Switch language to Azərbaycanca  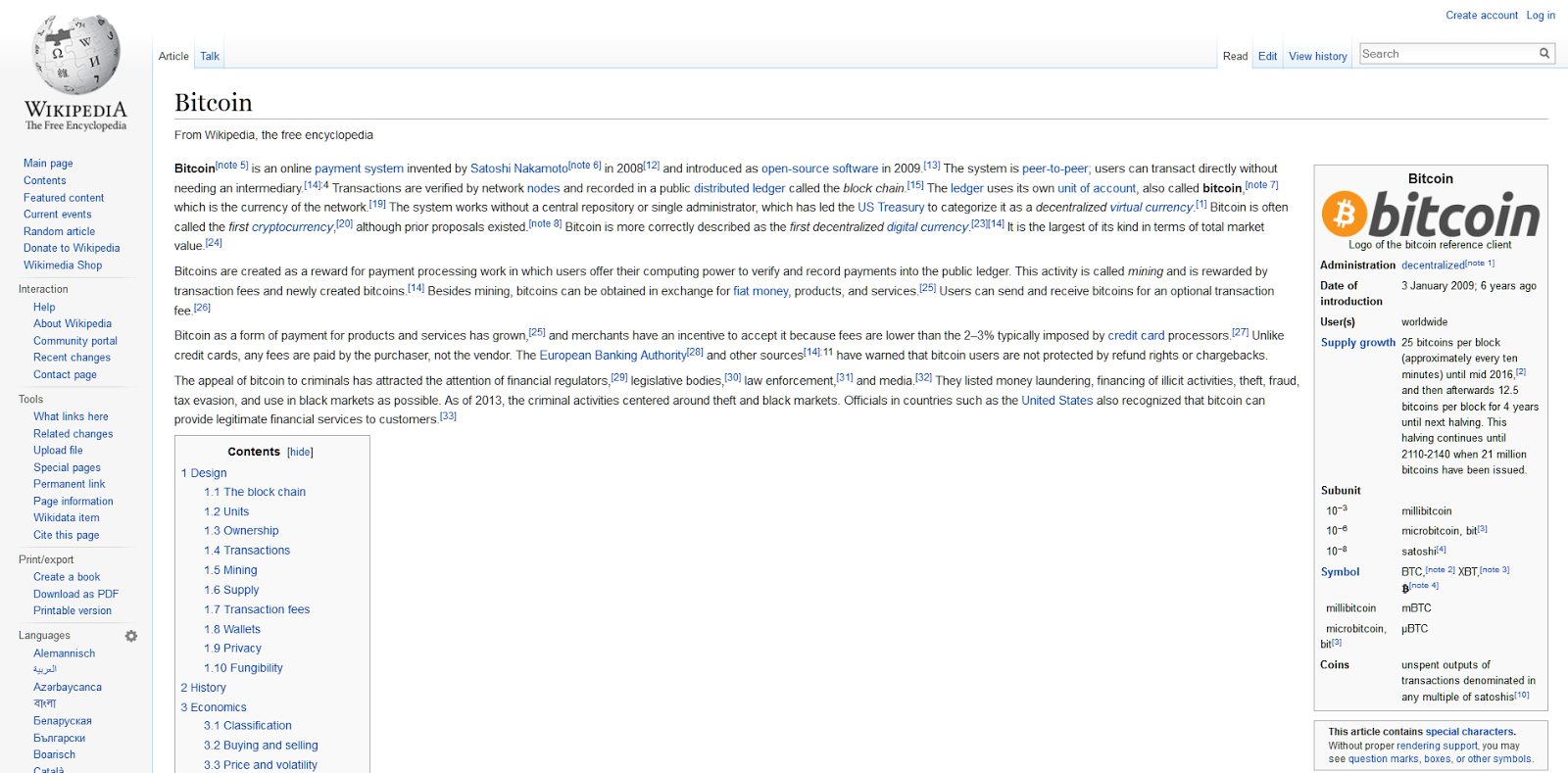click(x=68, y=688)
